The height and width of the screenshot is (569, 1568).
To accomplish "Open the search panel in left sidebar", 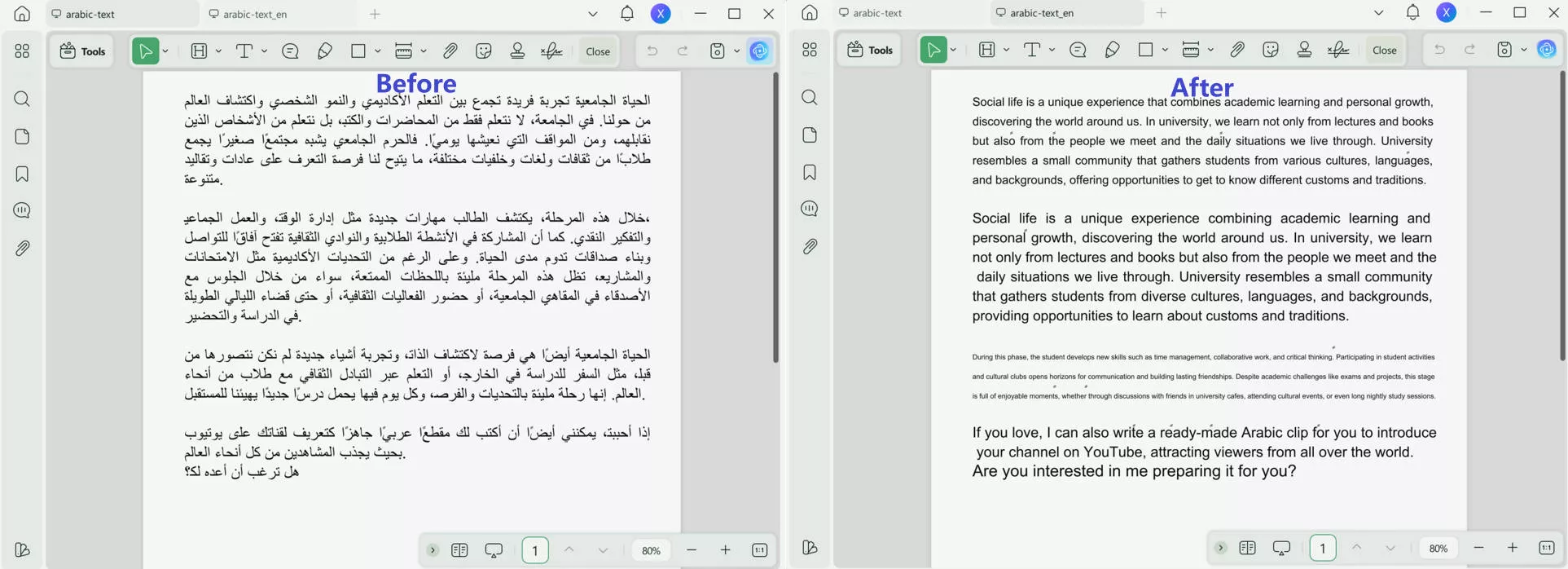I will 22,99.
